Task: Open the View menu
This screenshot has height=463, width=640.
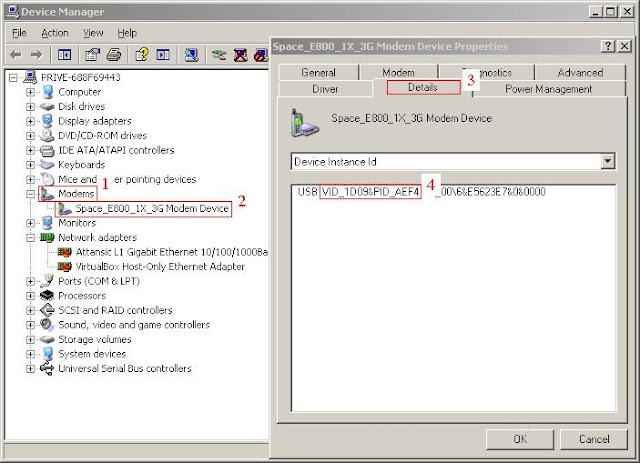Action: click(x=93, y=33)
